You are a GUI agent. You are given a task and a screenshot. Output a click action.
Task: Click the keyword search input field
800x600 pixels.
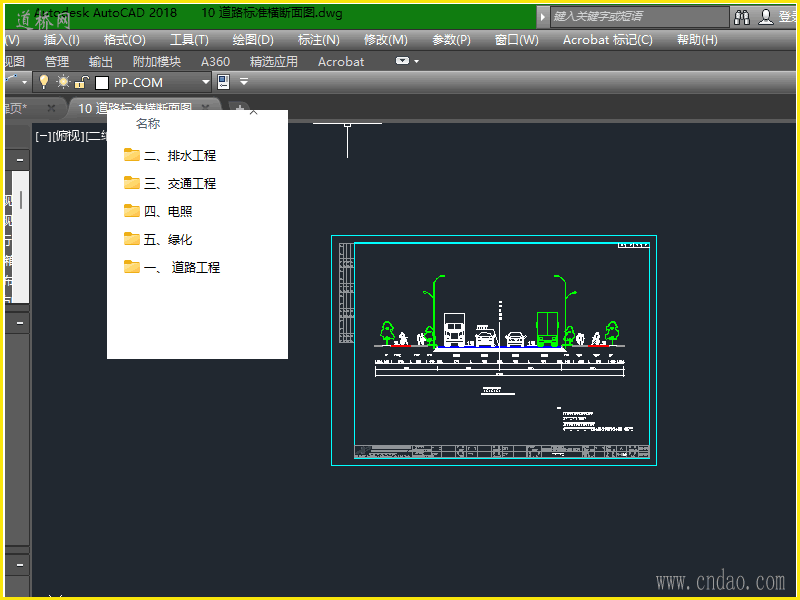640,17
